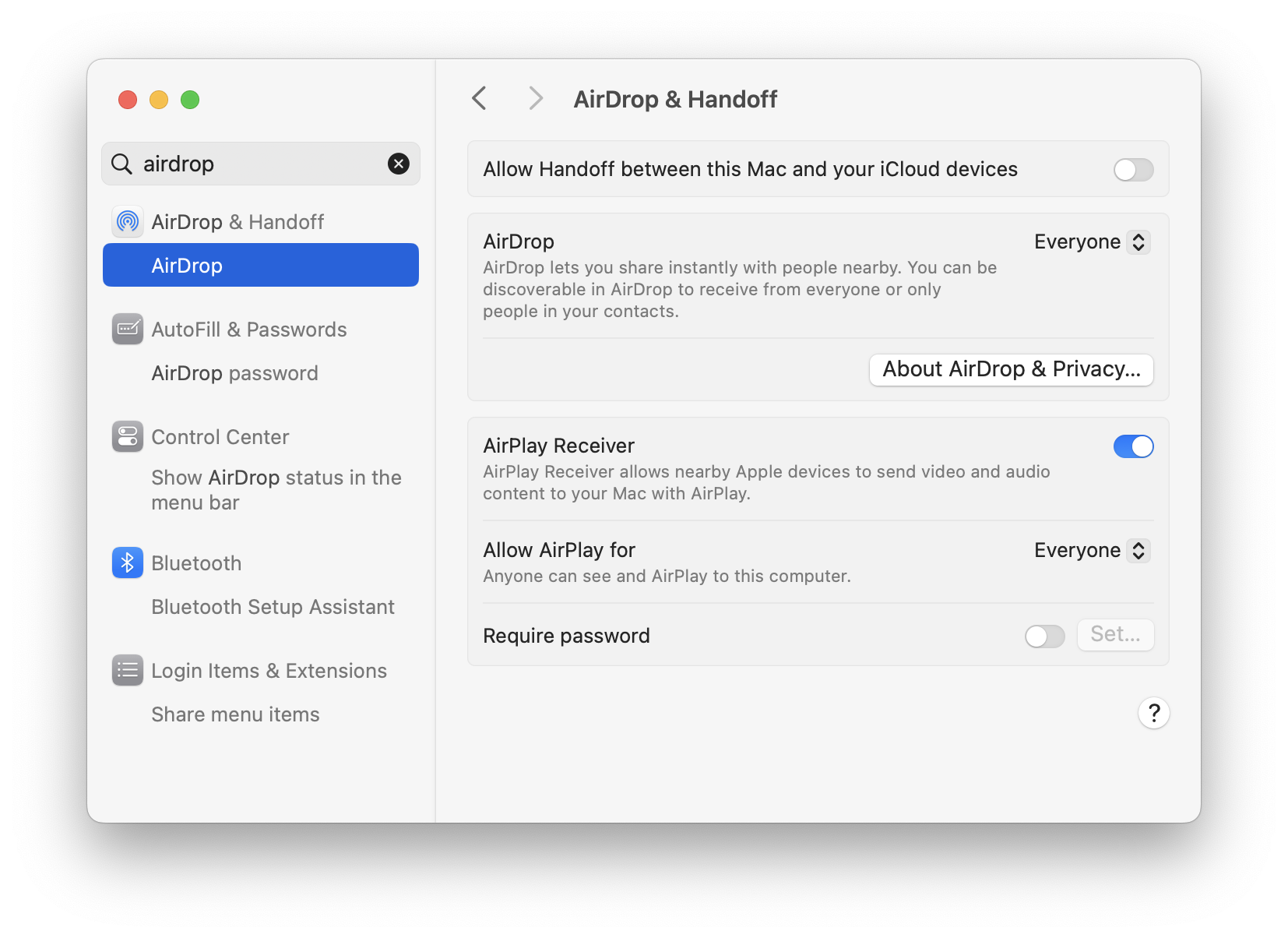Open Login Items & Extensions in sidebar

tap(261, 671)
